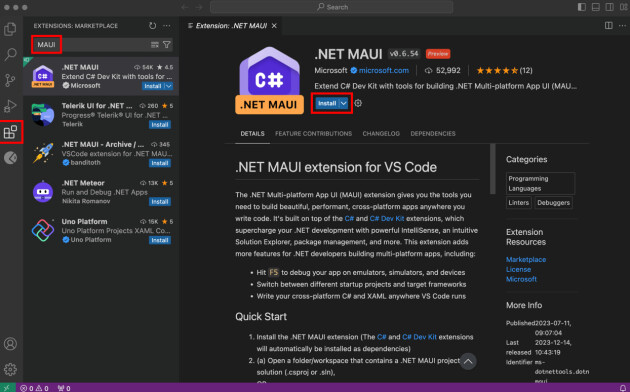Image resolution: width=630 pixels, height=392 pixels.
Task: Open the extensions filter funnel
Action: [x=167, y=45]
